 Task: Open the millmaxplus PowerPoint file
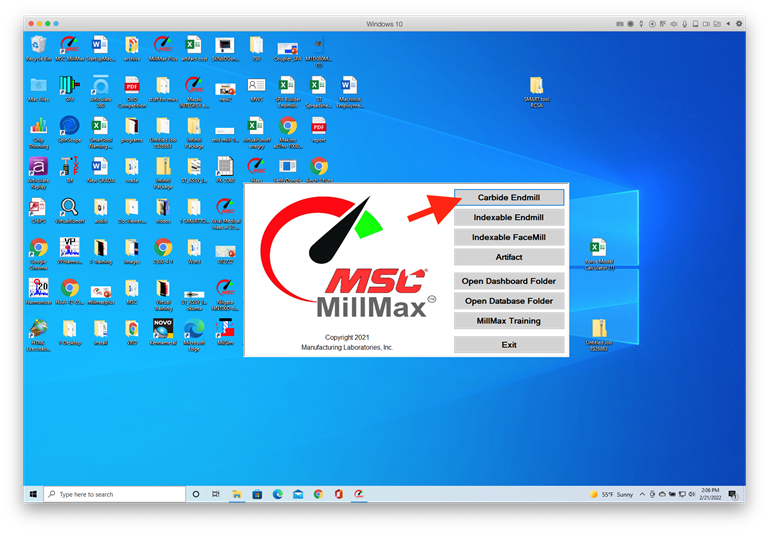tap(101, 295)
